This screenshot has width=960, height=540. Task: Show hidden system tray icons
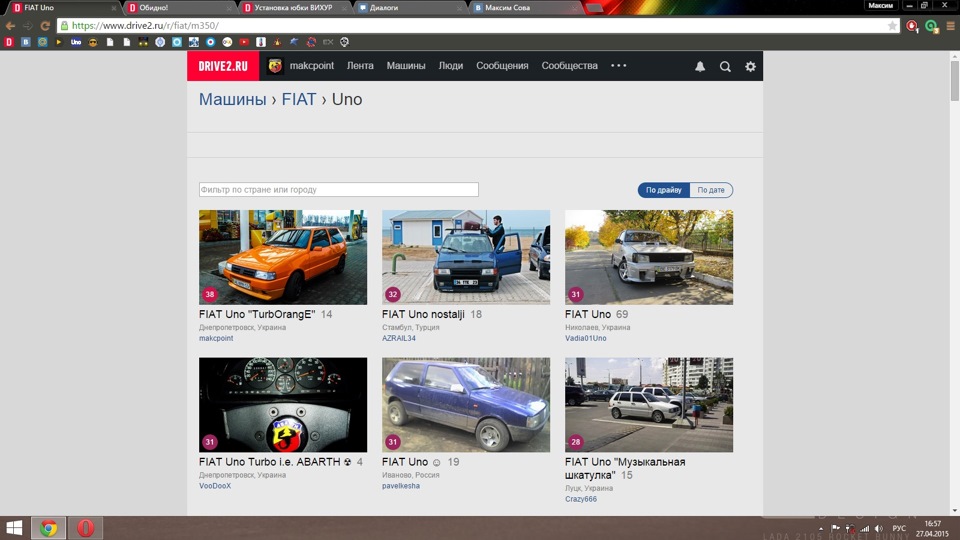click(x=821, y=528)
